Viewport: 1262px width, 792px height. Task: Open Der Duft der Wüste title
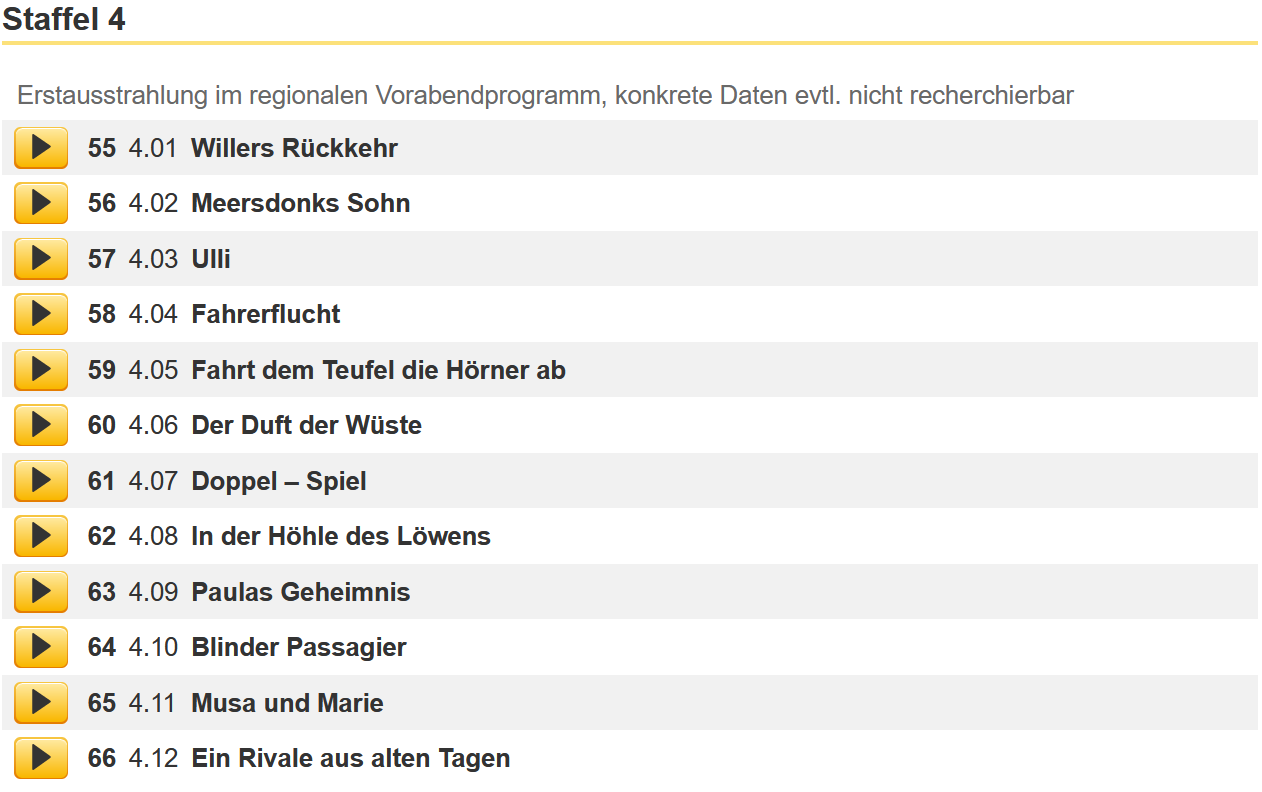pos(306,425)
